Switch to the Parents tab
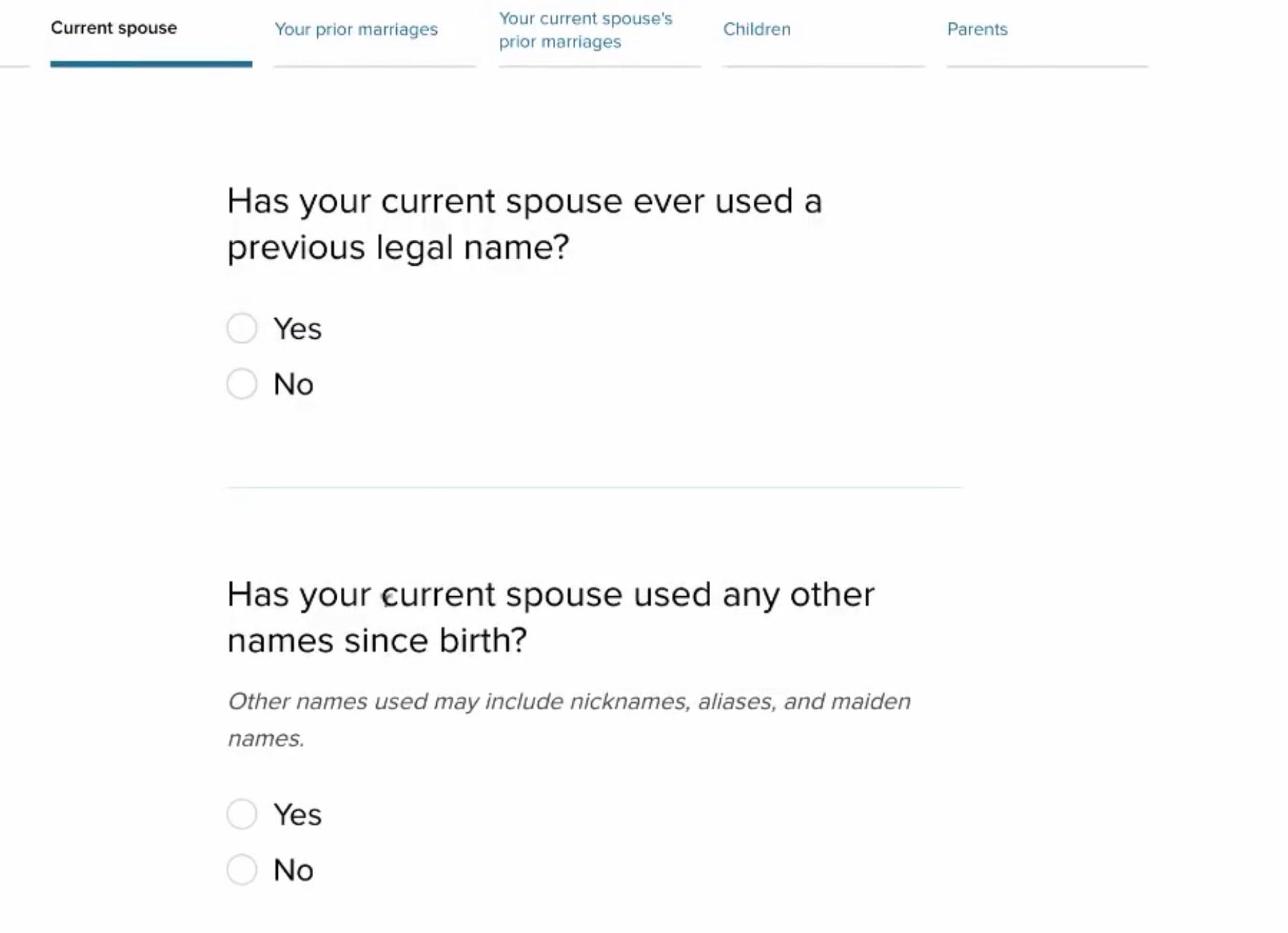Screen dimensions: 1288x933 pyautogui.click(x=977, y=30)
